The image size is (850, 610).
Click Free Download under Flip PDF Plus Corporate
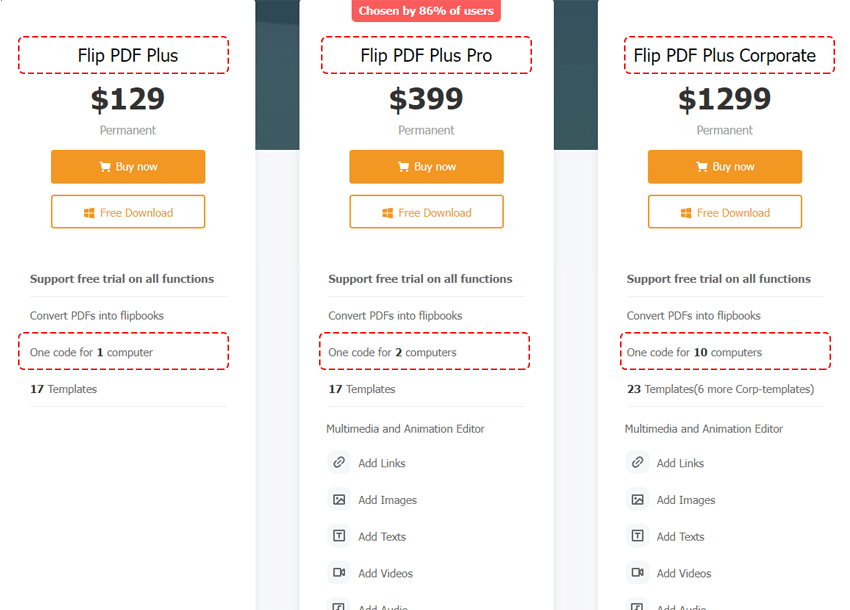(724, 212)
